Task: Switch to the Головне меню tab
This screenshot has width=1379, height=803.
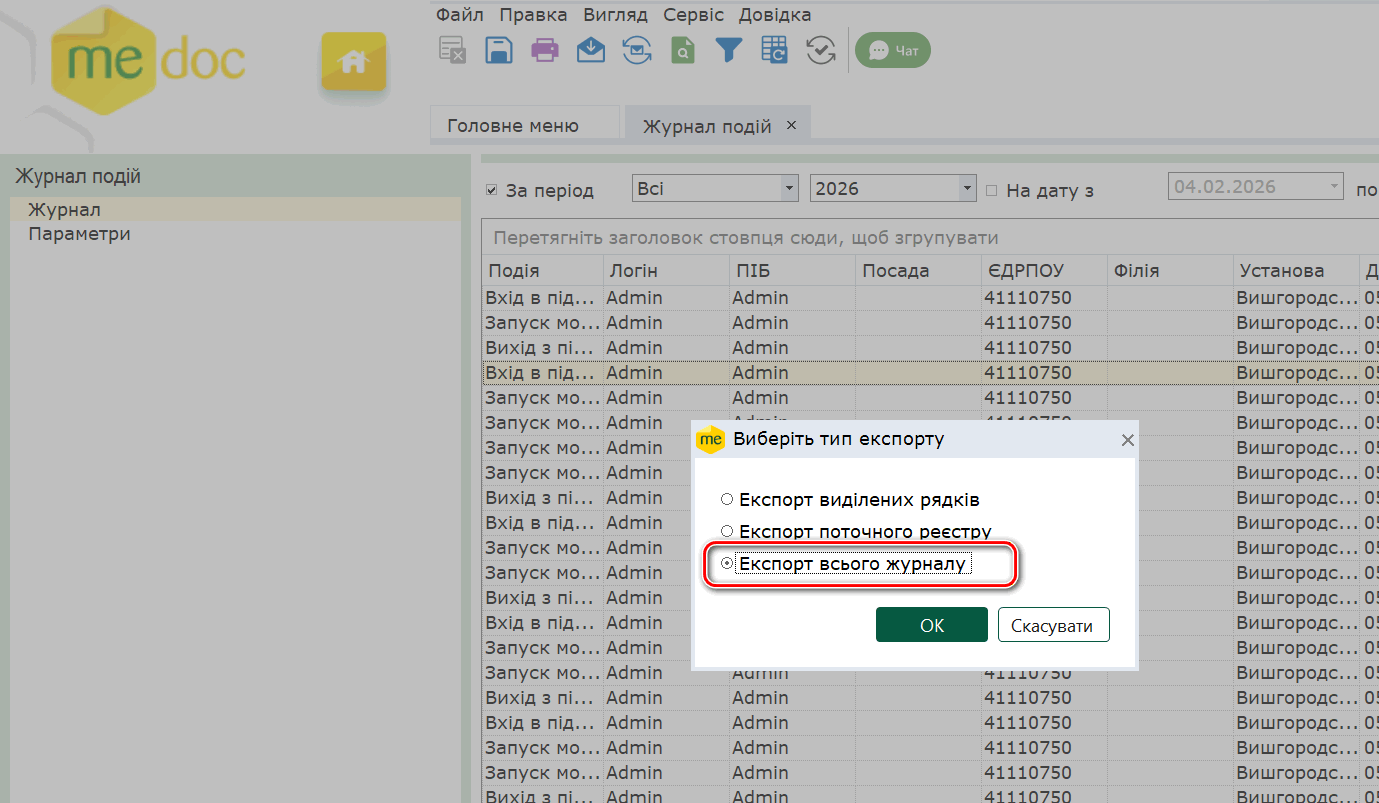Action: coord(513,126)
